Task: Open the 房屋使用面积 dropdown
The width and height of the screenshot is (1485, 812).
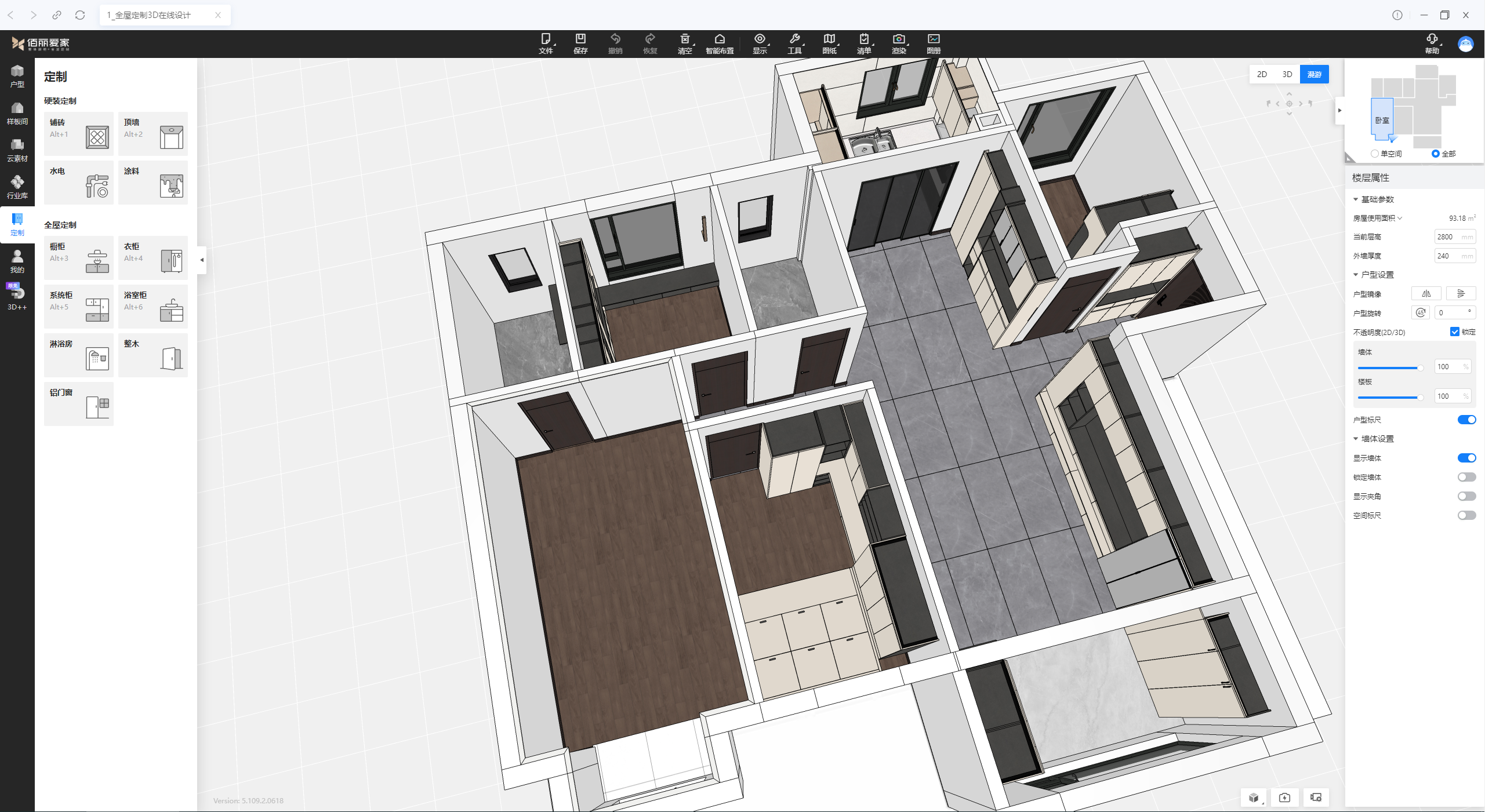Action: point(1400,218)
